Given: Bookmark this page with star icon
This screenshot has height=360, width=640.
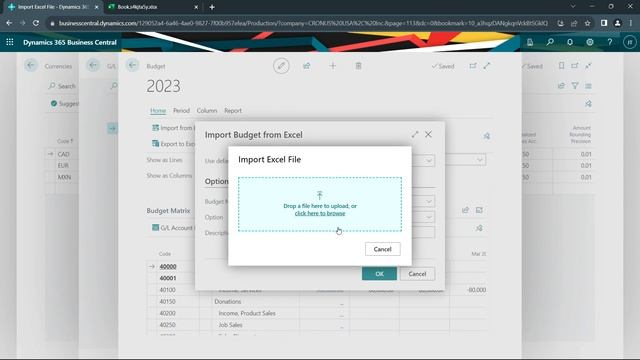Looking at the screenshot, I should (x=587, y=23).
